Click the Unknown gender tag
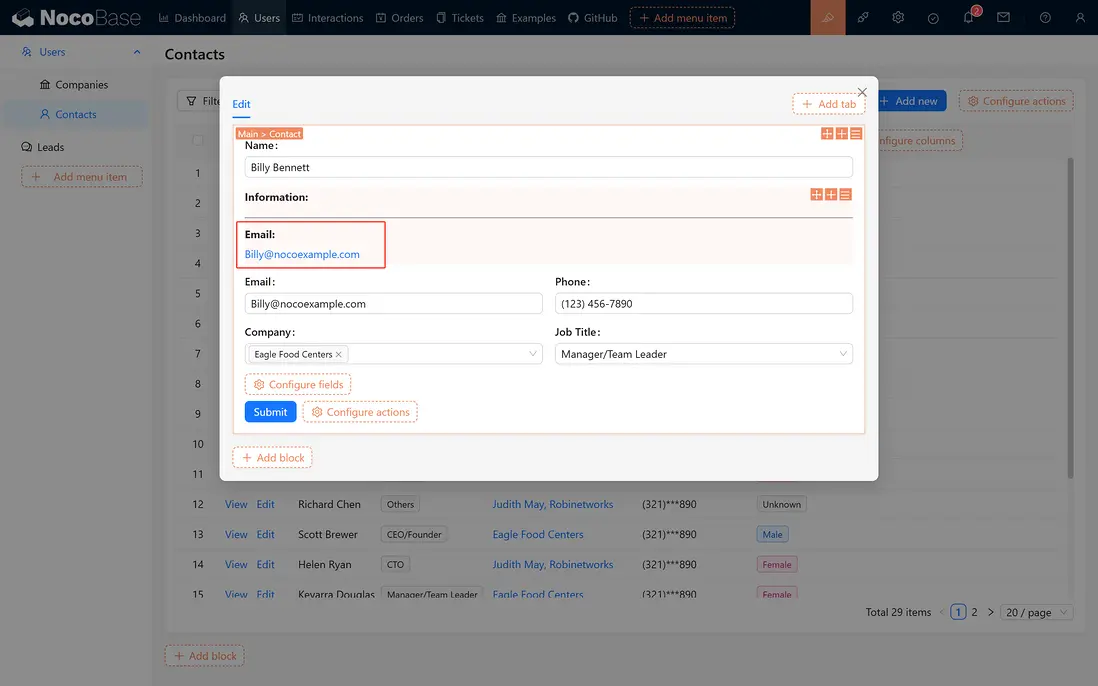The width and height of the screenshot is (1098, 686). click(781, 504)
